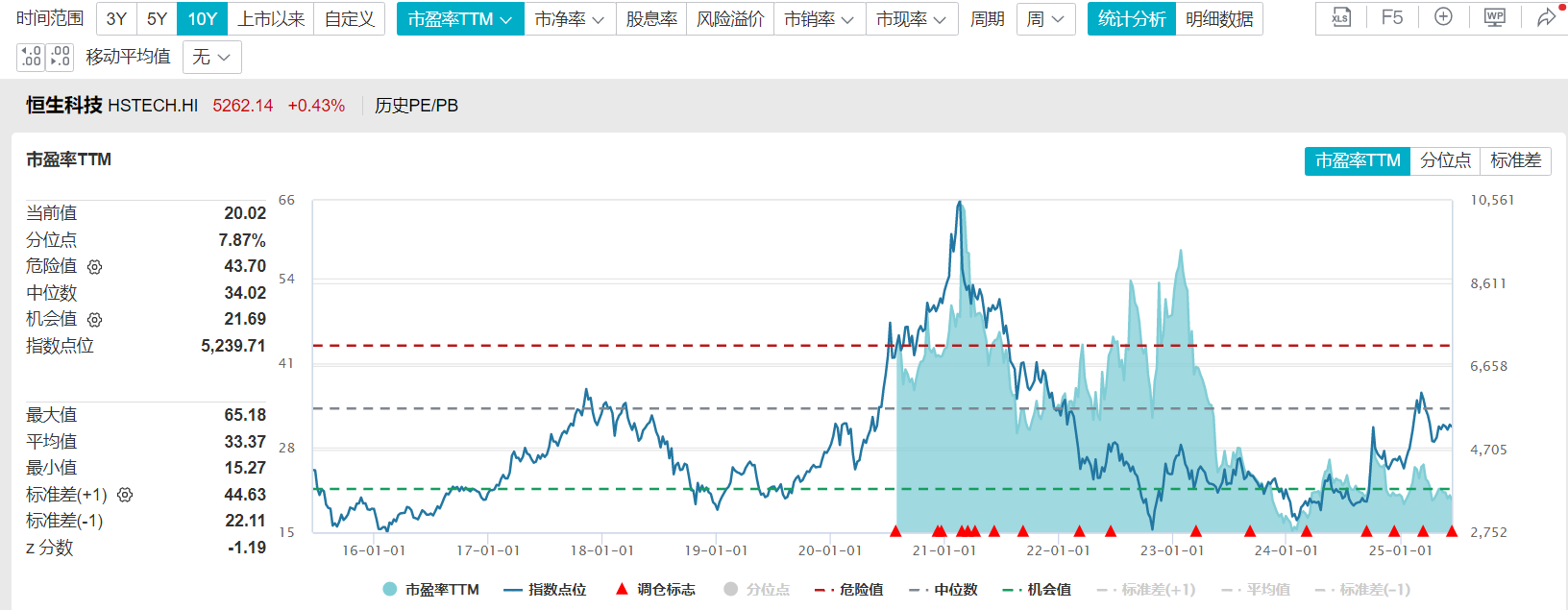Screen dimensions: 1568x610
Task: Click the 恒生科技 index name
Action: click(x=64, y=106)
